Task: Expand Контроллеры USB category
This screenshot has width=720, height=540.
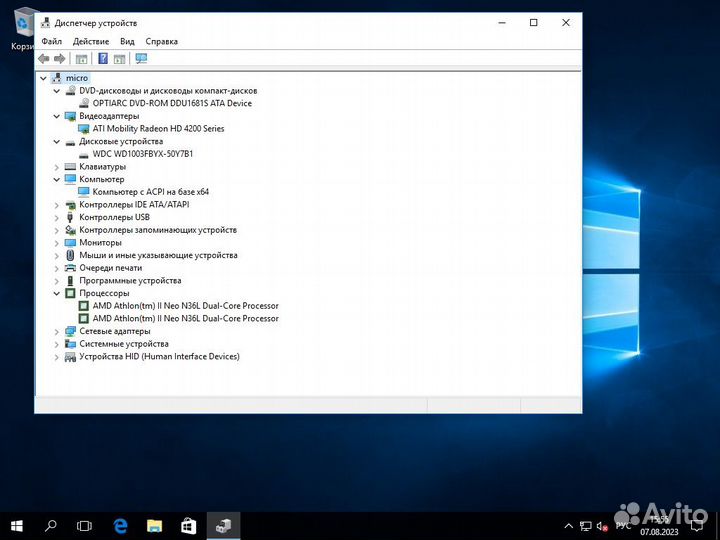Action: point(56,218)
